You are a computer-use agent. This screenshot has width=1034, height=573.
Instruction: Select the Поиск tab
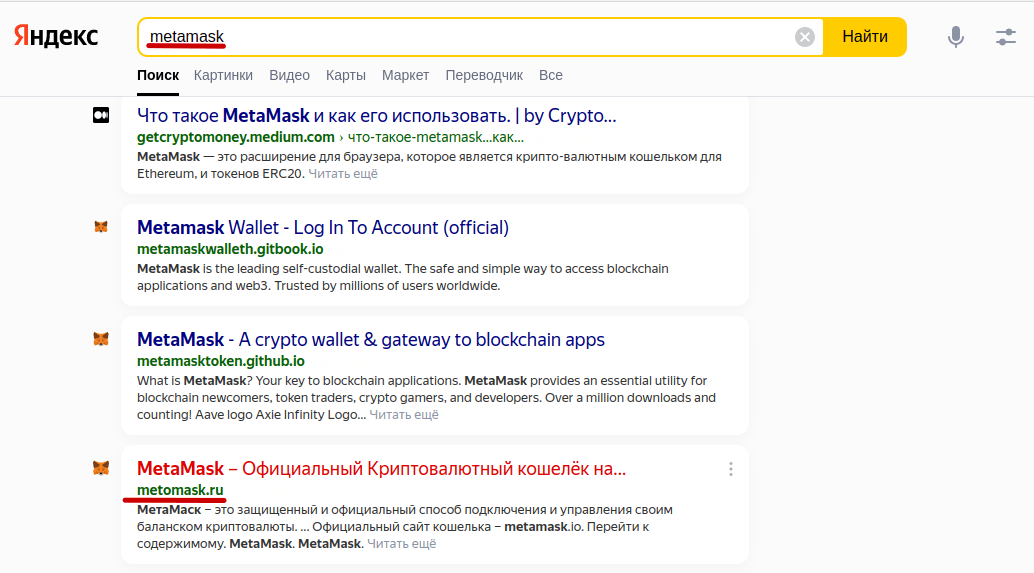tap(158, 75)
